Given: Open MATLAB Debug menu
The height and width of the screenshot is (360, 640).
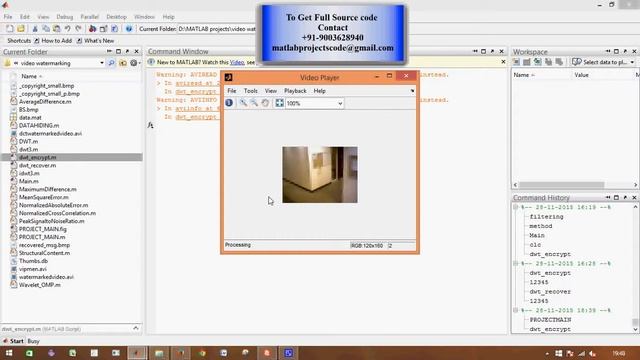Looking at the screenshot, I should point(64,17).
